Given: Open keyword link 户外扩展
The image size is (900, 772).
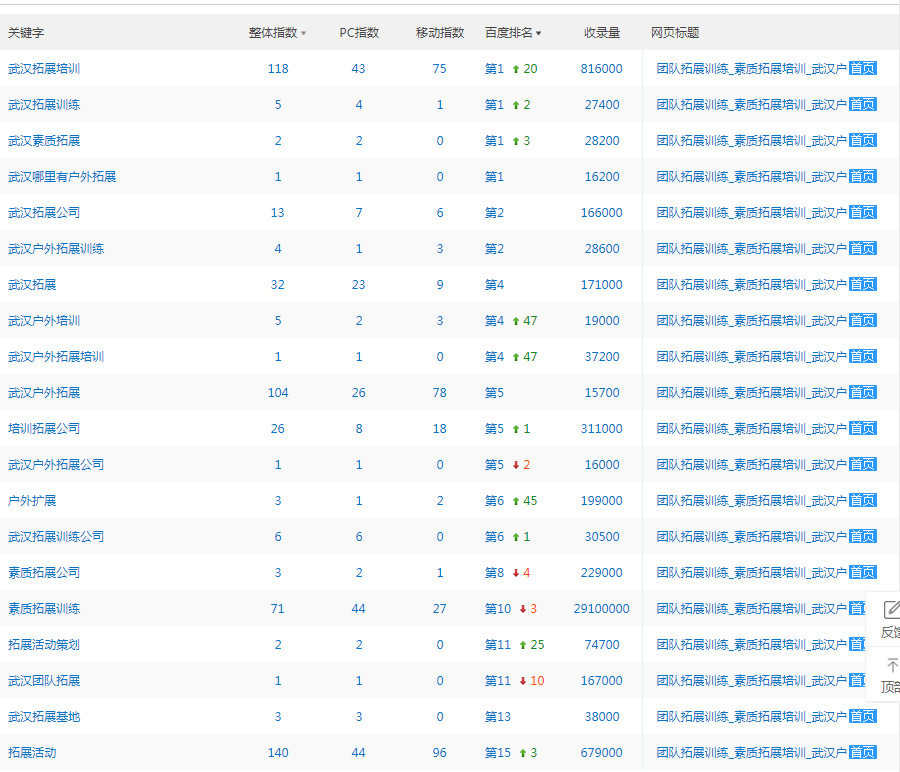Looking at the screenshot, I should click(x=32, y=501).
